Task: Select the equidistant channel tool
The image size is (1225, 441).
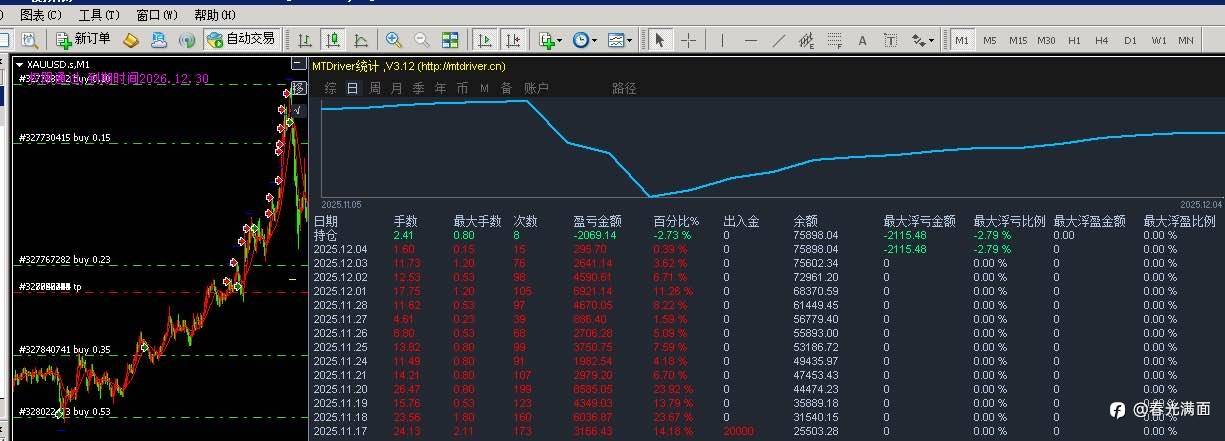Action: [x=806, y=40]
